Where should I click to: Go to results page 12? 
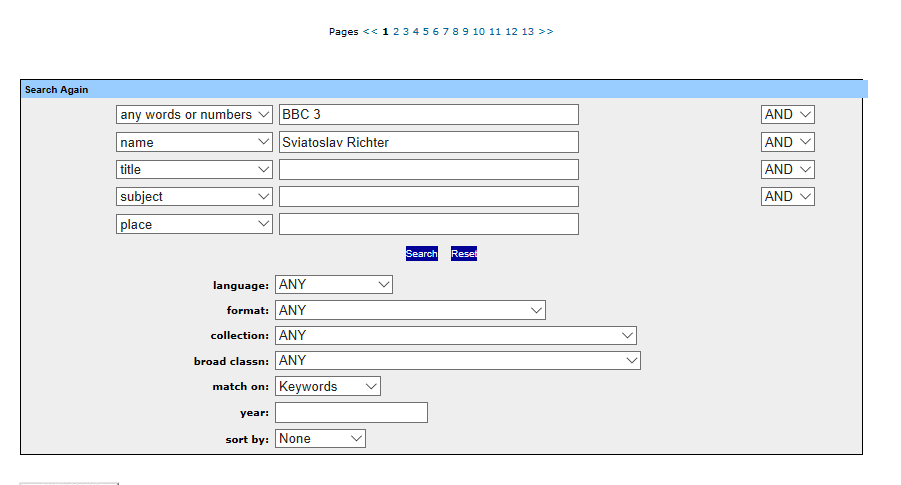(511, 32)
